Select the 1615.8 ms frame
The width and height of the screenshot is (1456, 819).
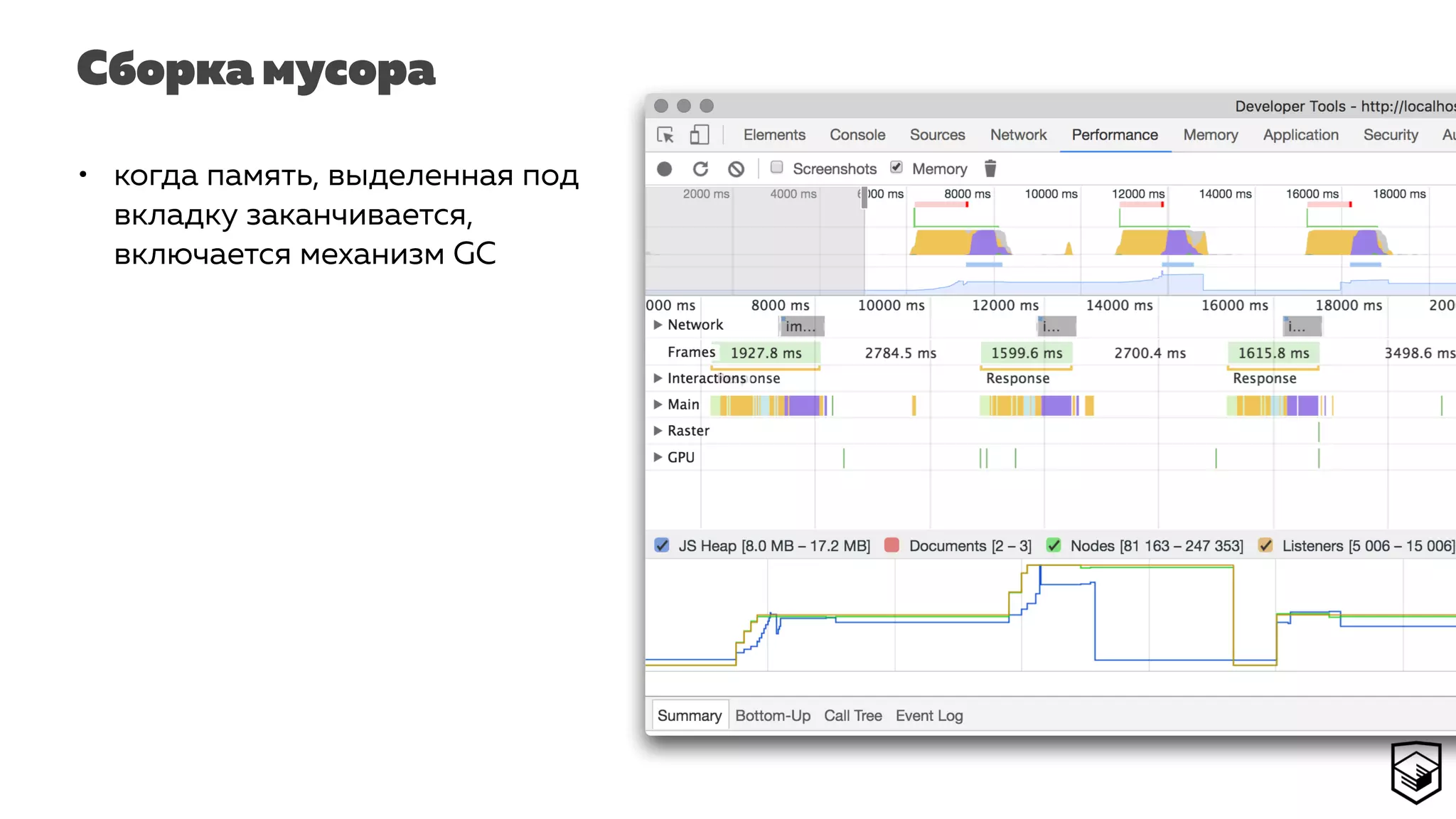point(1273,353)
